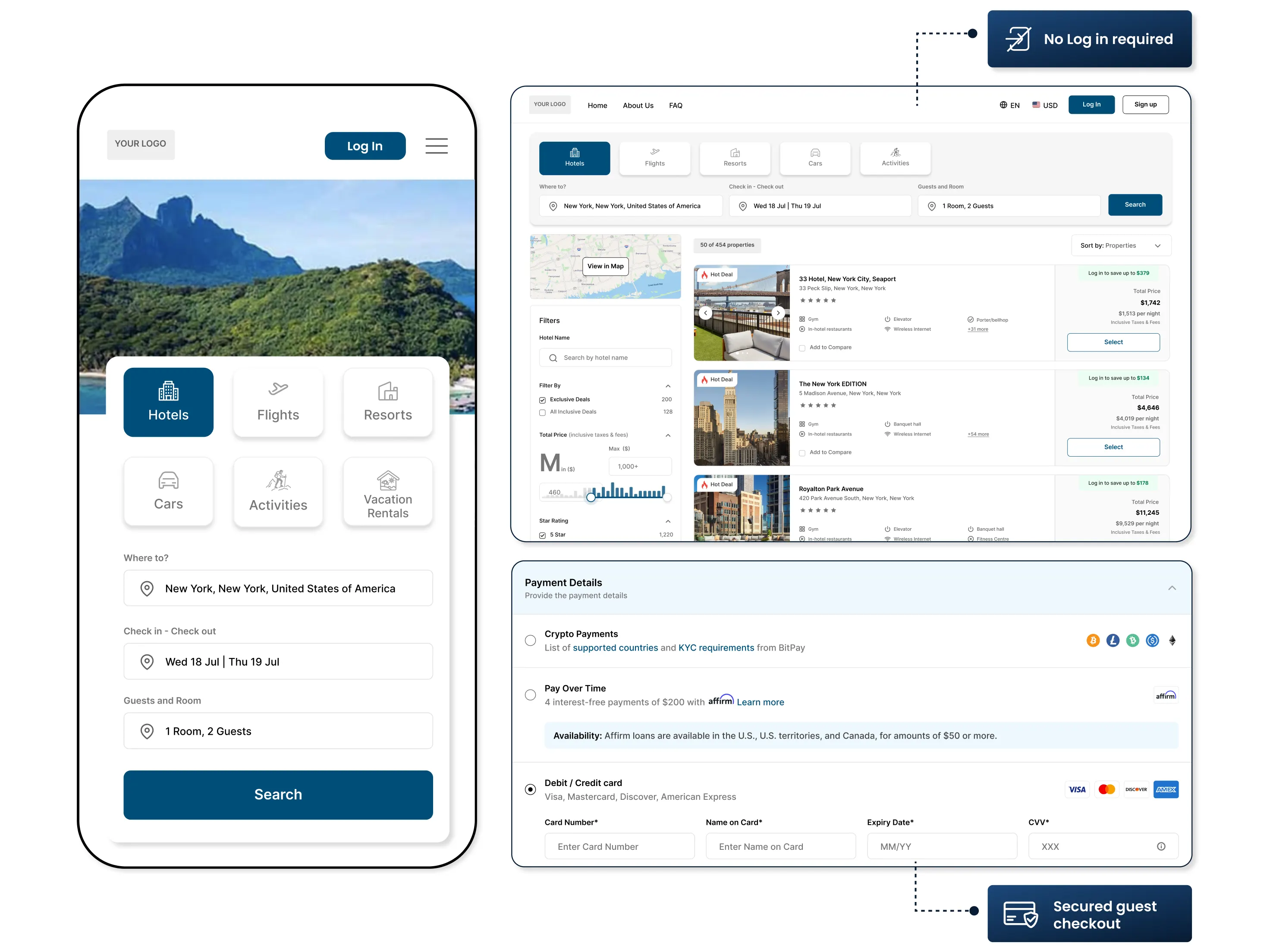Collapse the Total Price filter section
The width and height of the screenshot is (1270, 952).
pyautogui.click(x=668, y=435)
